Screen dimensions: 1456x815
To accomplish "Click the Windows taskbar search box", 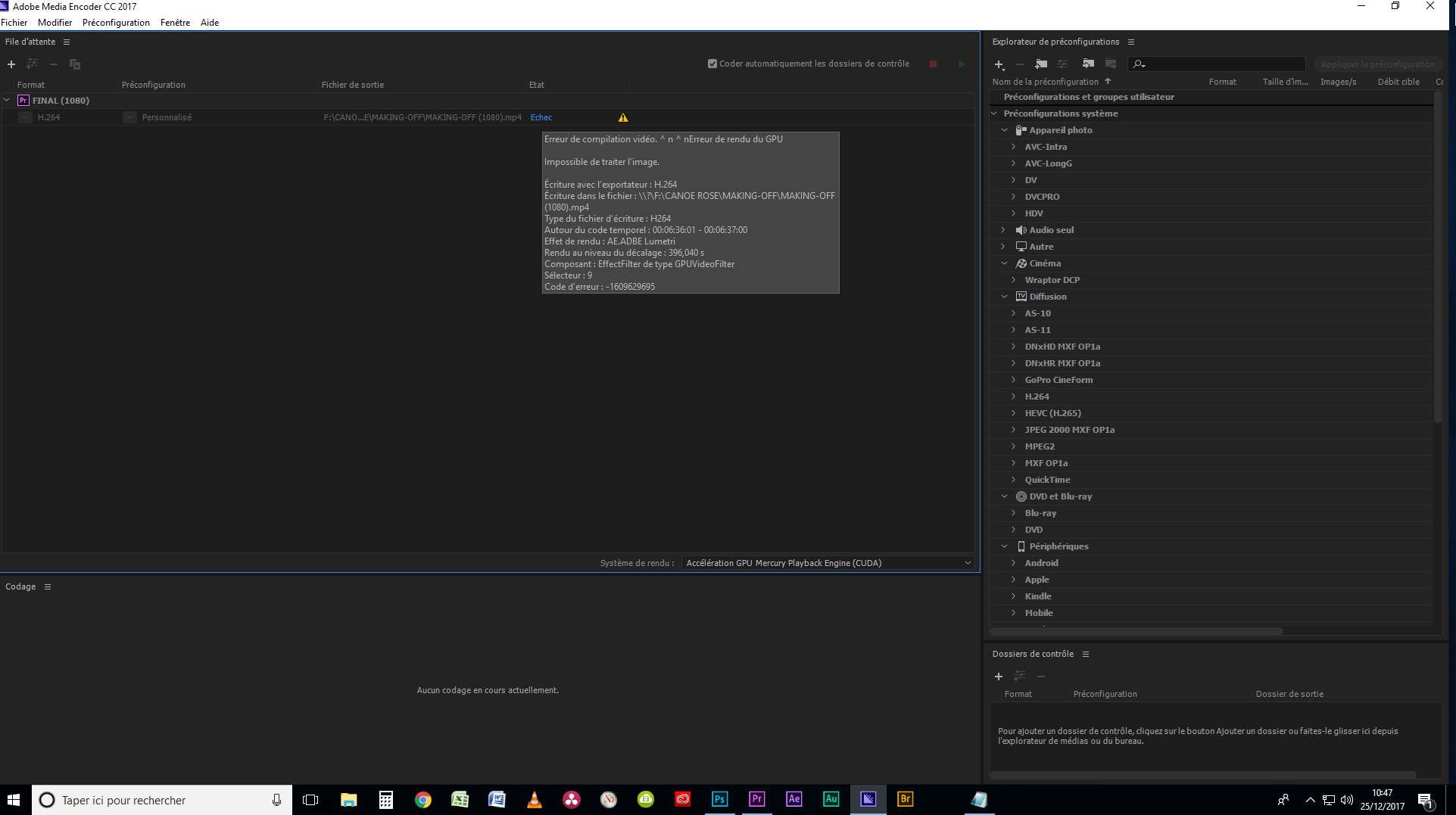I will click(x=161, y=800).
